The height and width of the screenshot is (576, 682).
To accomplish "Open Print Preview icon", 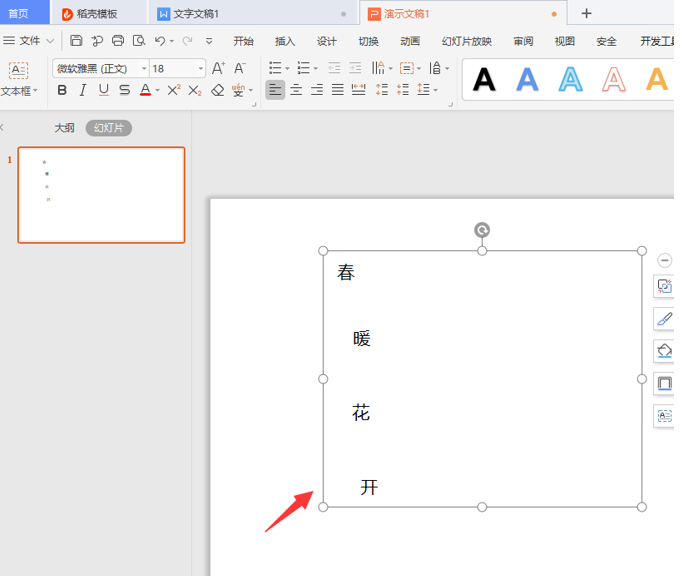I will coord(139,40).
